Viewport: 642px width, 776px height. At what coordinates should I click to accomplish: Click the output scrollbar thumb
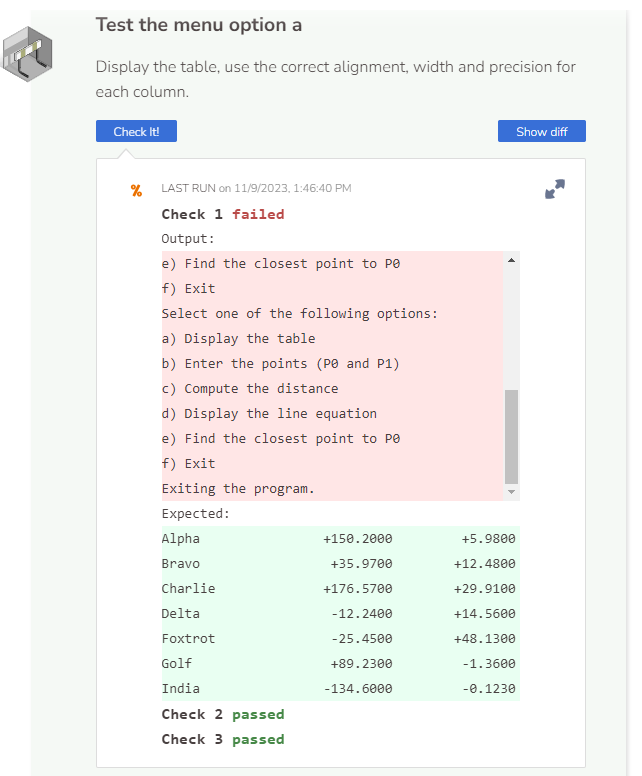[x=511, y=436]
